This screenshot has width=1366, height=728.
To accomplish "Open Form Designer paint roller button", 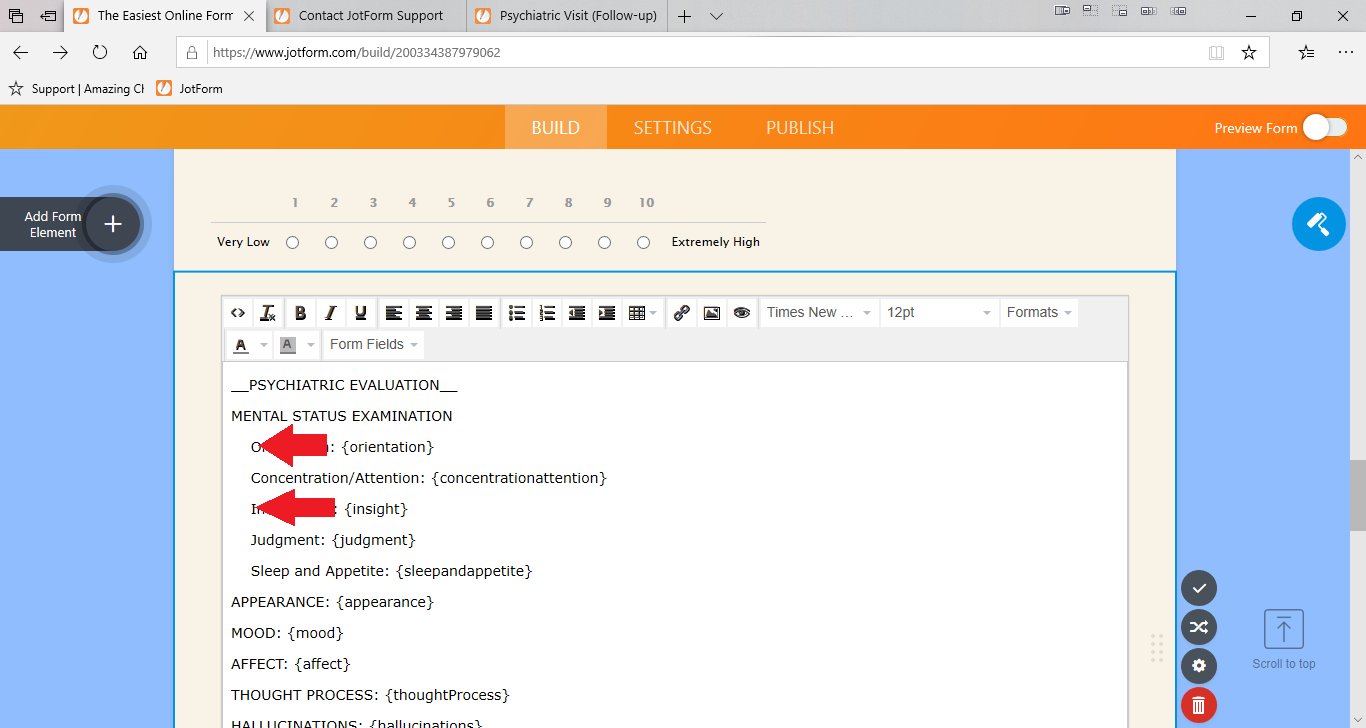I will pyautogui.click(x=1318, y=224).
